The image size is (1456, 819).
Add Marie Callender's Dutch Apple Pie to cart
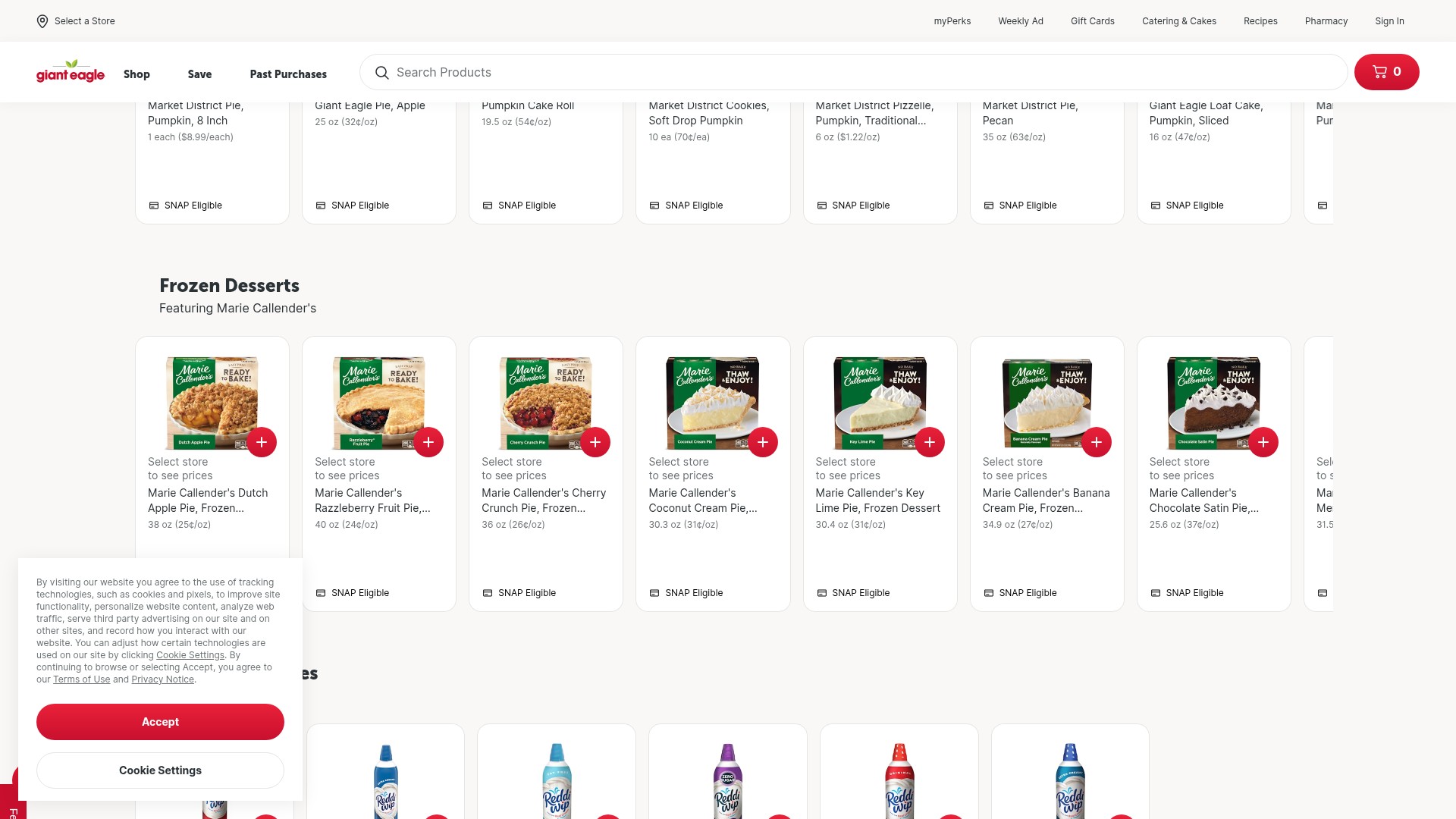tap(262, 442)
